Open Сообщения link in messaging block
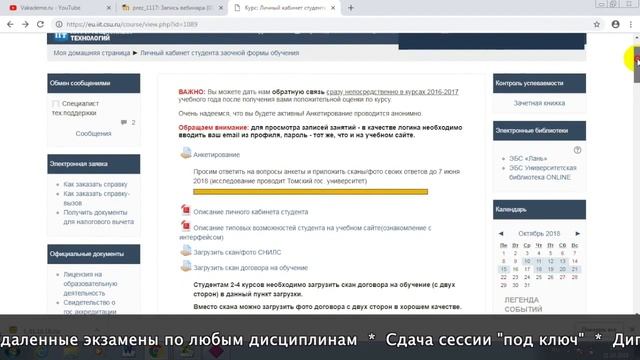Viewport: 640px width, 360px height. click(x=93, y=133)
